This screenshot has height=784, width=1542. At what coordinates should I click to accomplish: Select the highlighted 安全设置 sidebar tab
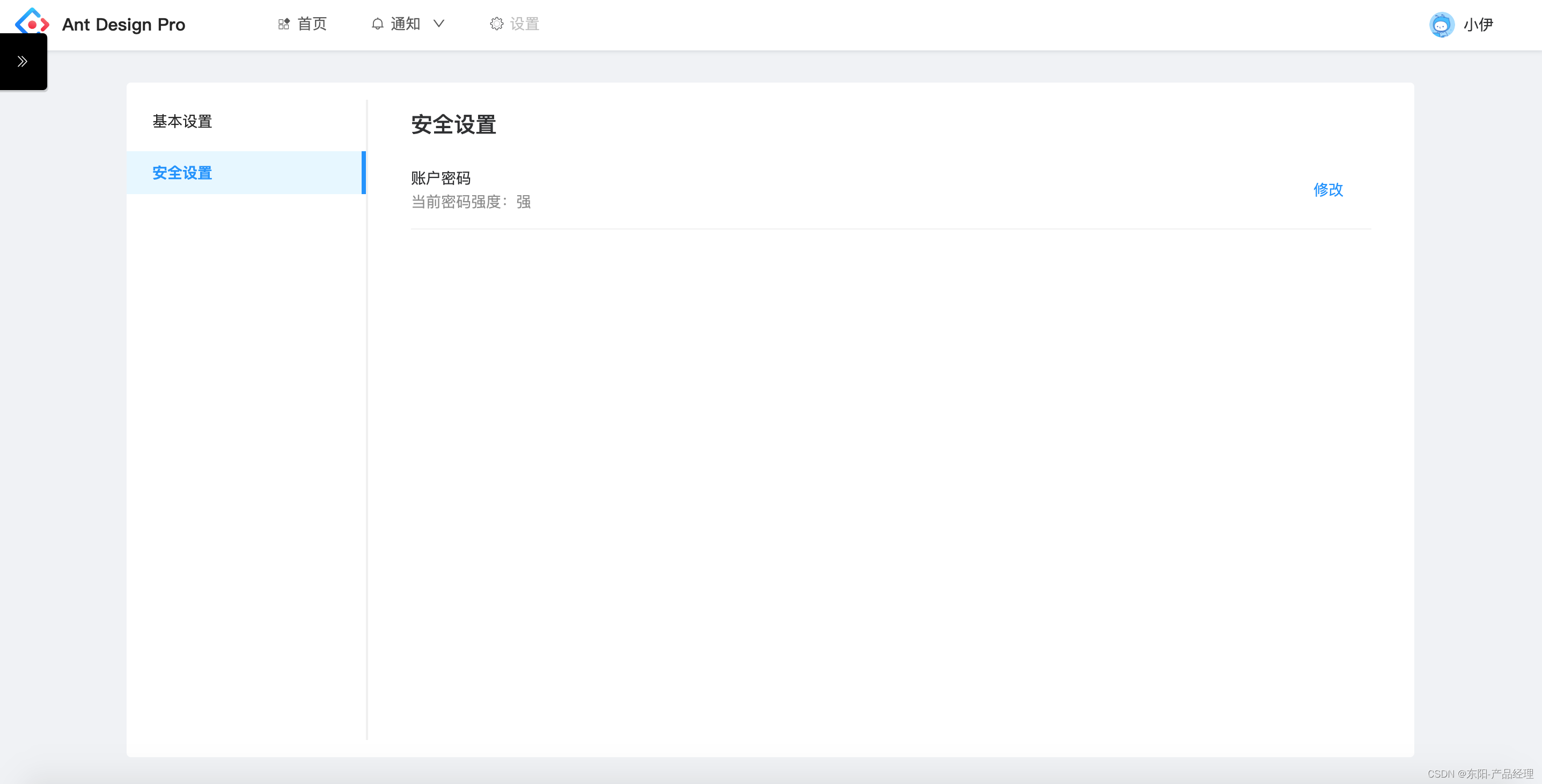[x=182, y=173]
